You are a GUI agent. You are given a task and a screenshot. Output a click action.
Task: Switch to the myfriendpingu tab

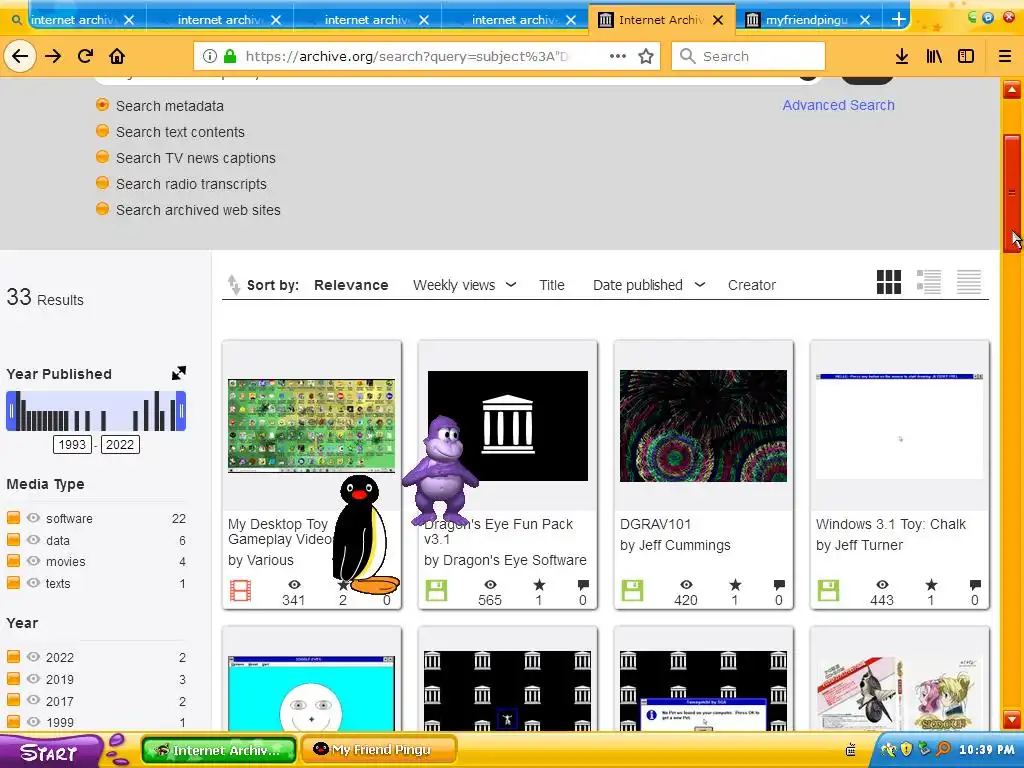coord(807,20)
